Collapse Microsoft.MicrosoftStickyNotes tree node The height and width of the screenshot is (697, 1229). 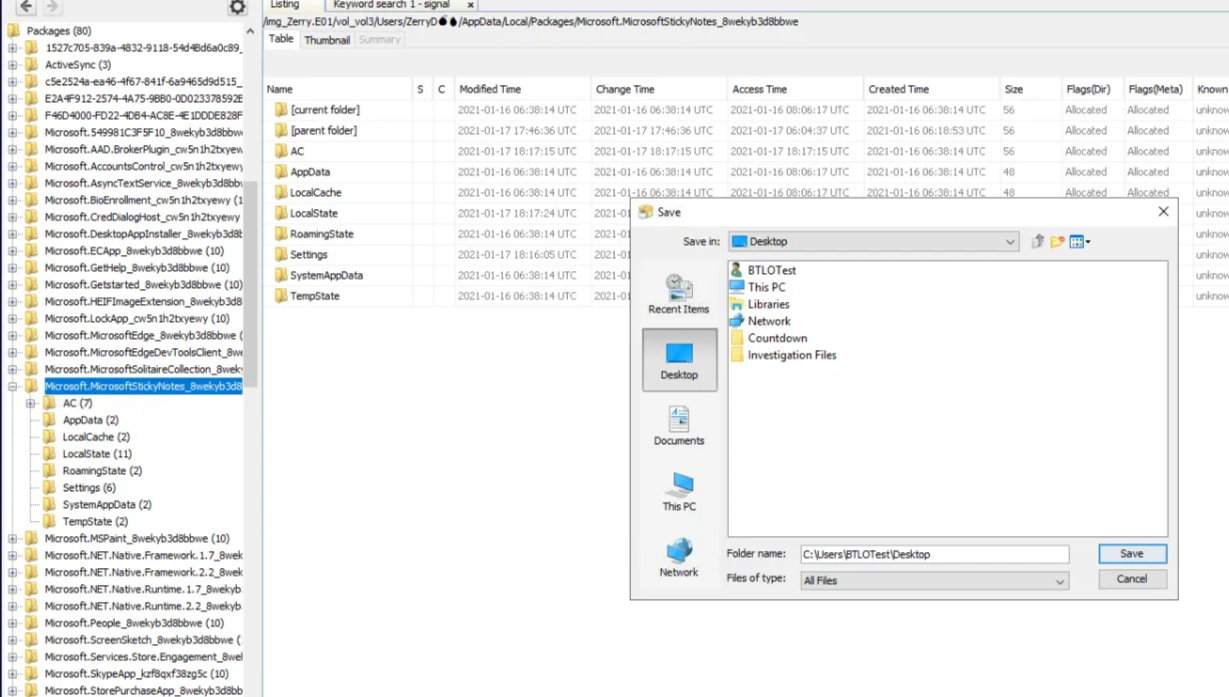tap(13, 386)
